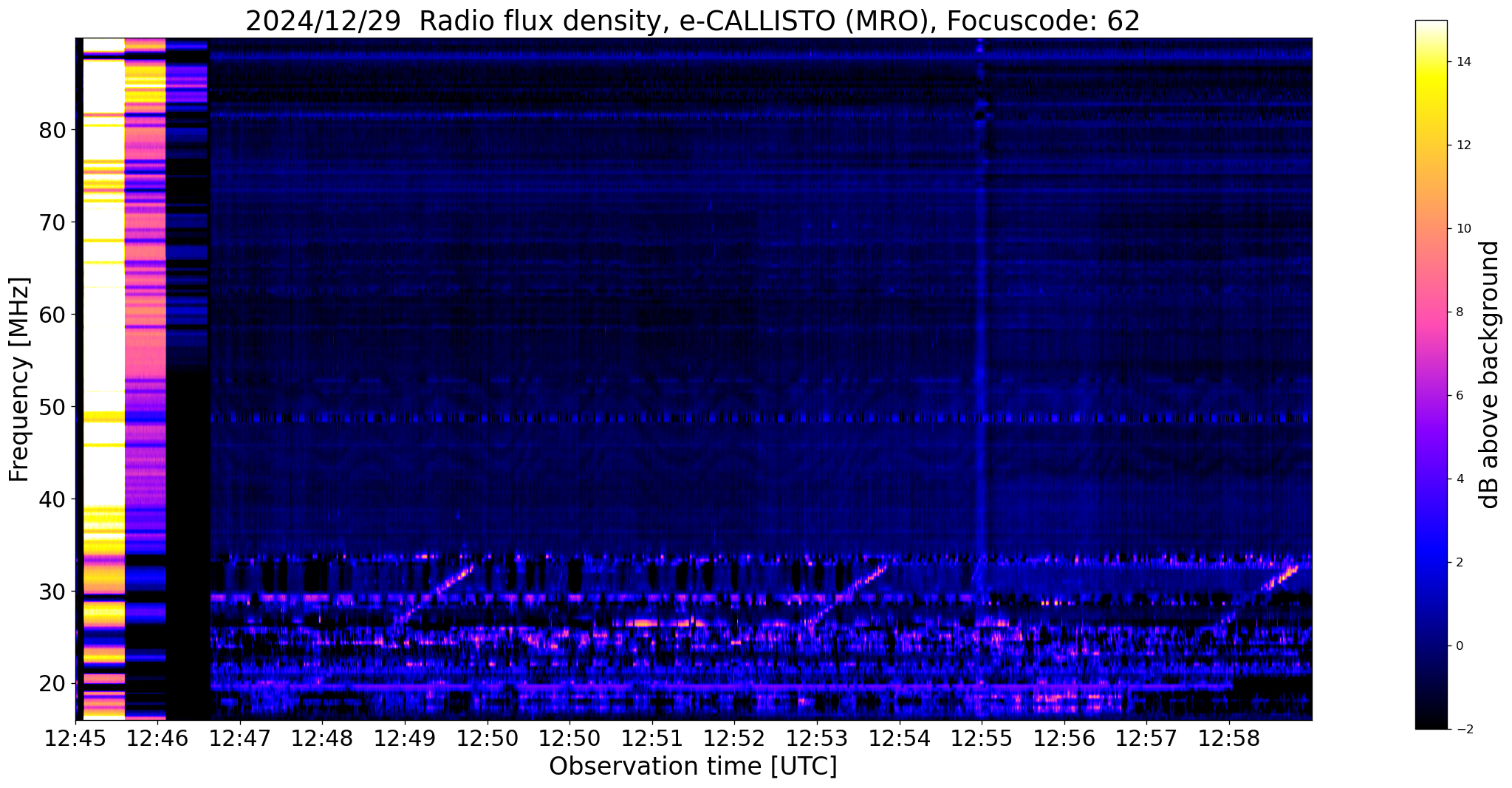The width and height of the screenshot is (1512, 788).
Task: Click the colorbar tick value 4
Action: pos(1460,479)
